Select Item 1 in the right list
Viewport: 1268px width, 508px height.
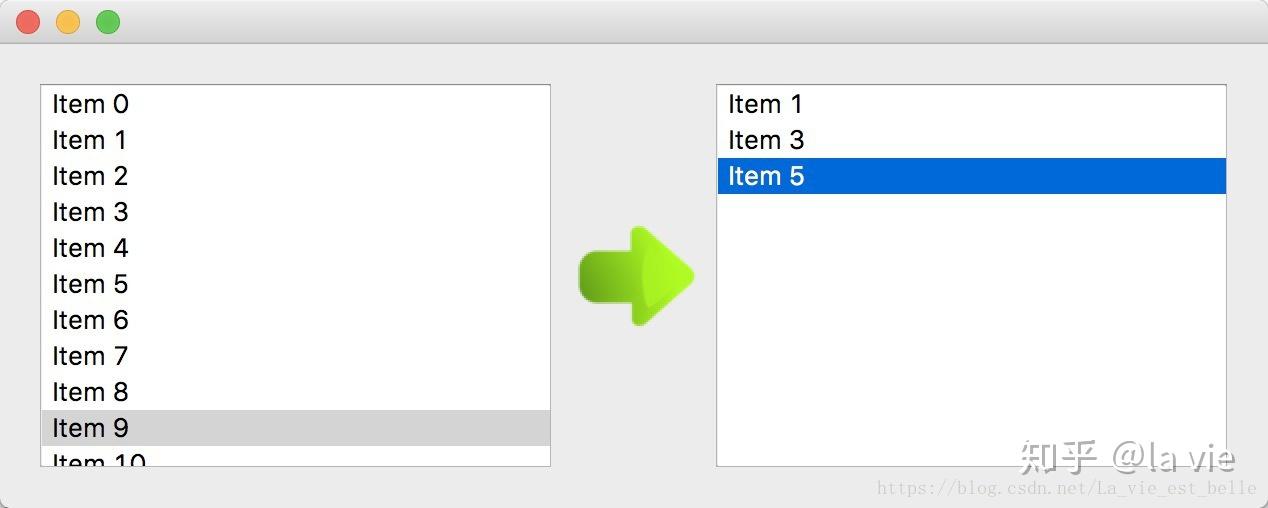(x=766, y=104)
